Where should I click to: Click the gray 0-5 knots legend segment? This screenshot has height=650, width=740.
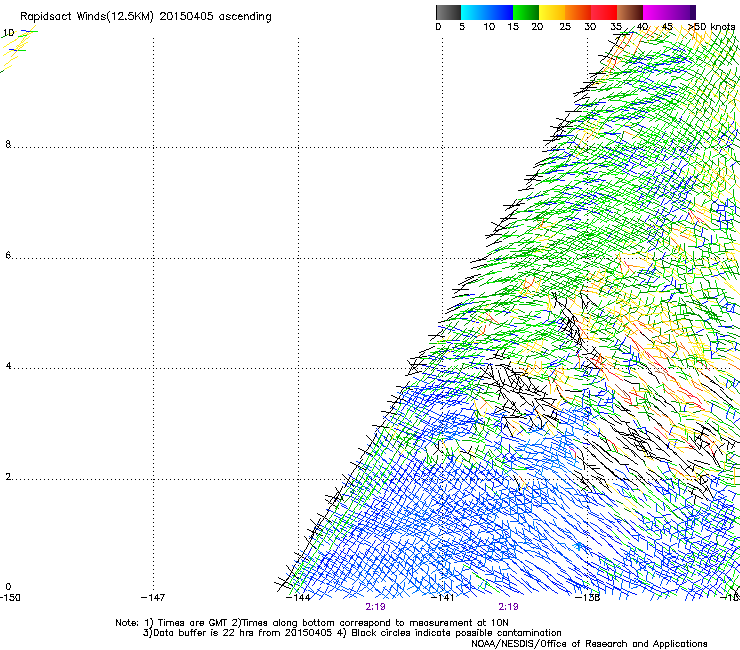[448, 12]
